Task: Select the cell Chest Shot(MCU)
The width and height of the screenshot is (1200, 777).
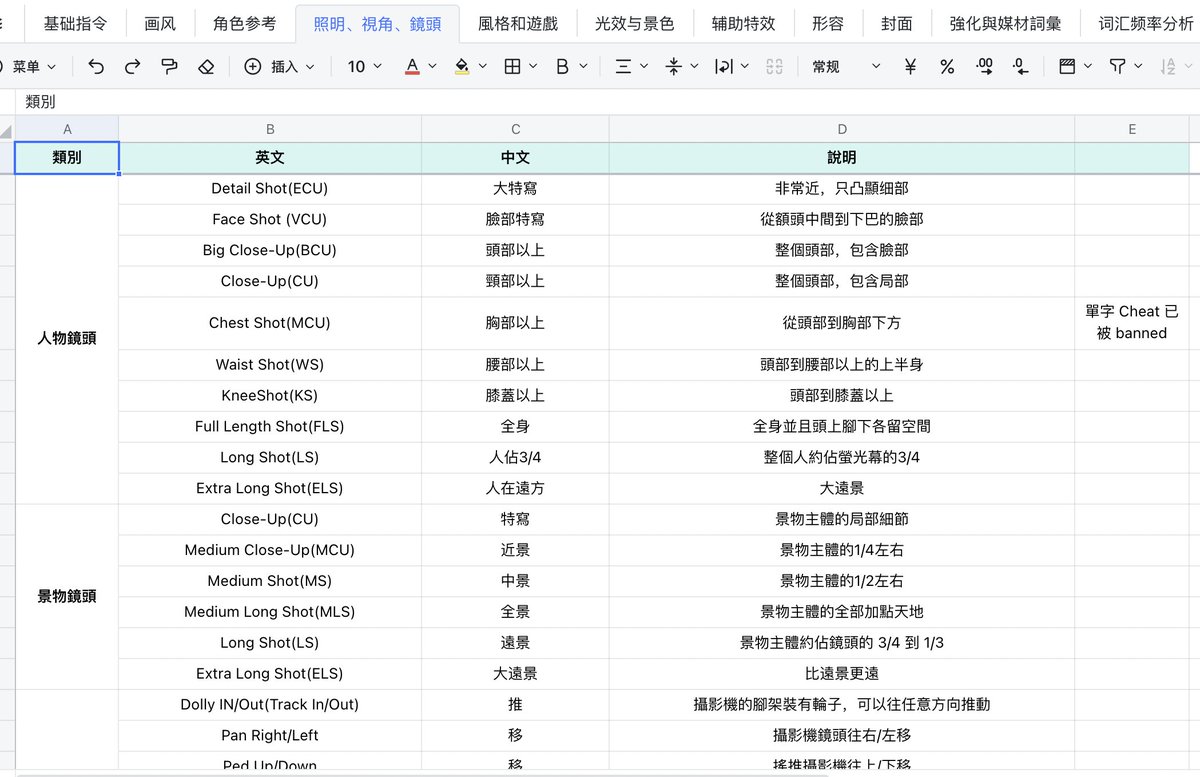Action: [x=270, y=323]
